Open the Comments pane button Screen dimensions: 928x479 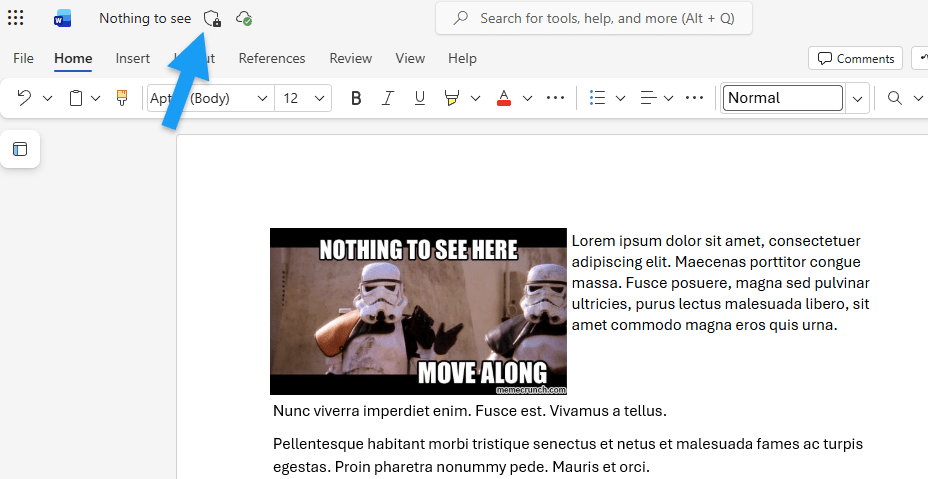pos(855,58)
